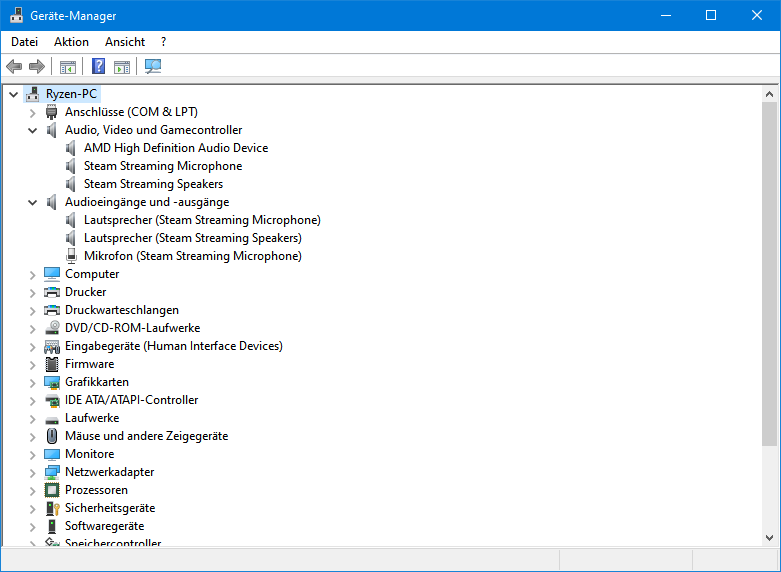781x572 pixels.
Task: Maximize the Geräte-Manager window
Action: 711,15
